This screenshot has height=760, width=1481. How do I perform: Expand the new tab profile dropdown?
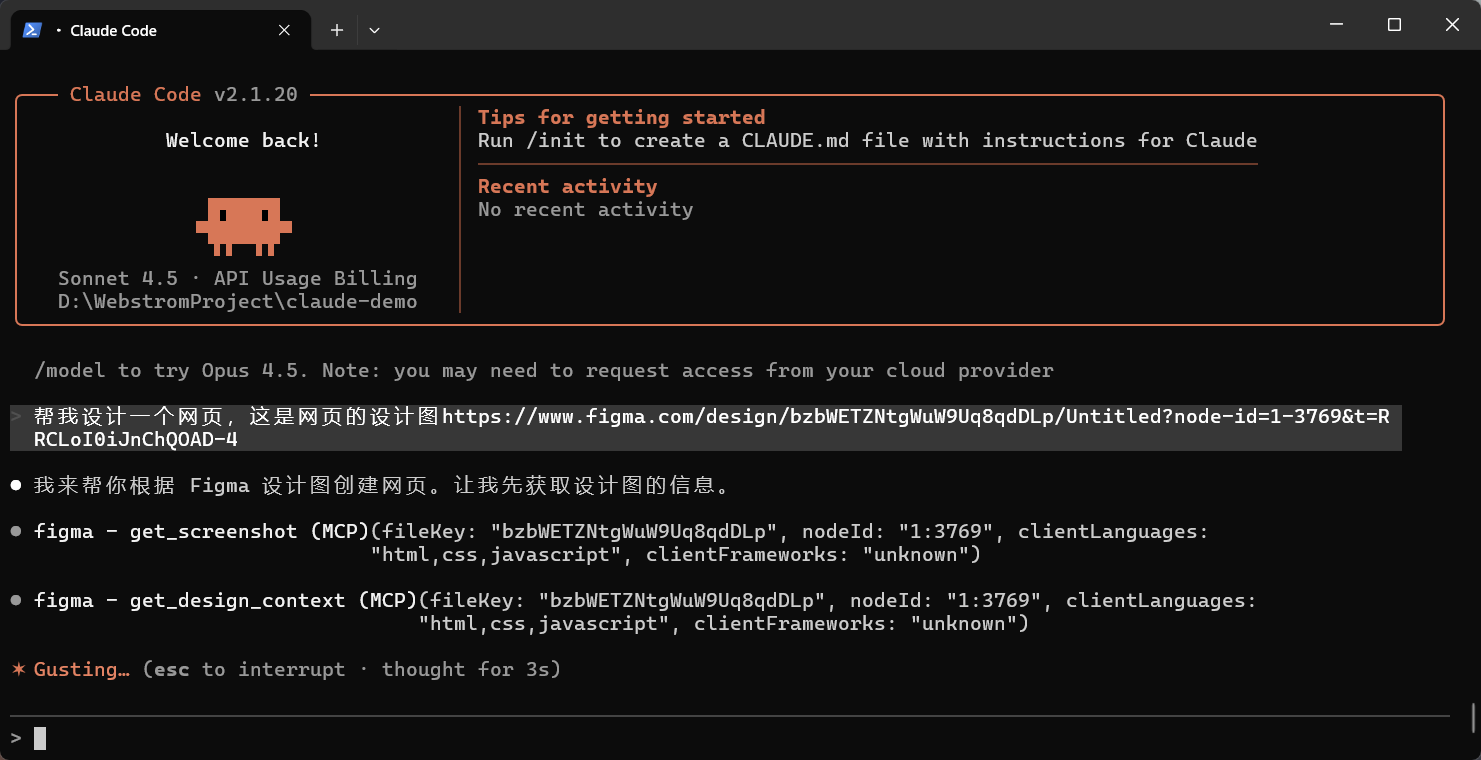click(x=374, y=30)
